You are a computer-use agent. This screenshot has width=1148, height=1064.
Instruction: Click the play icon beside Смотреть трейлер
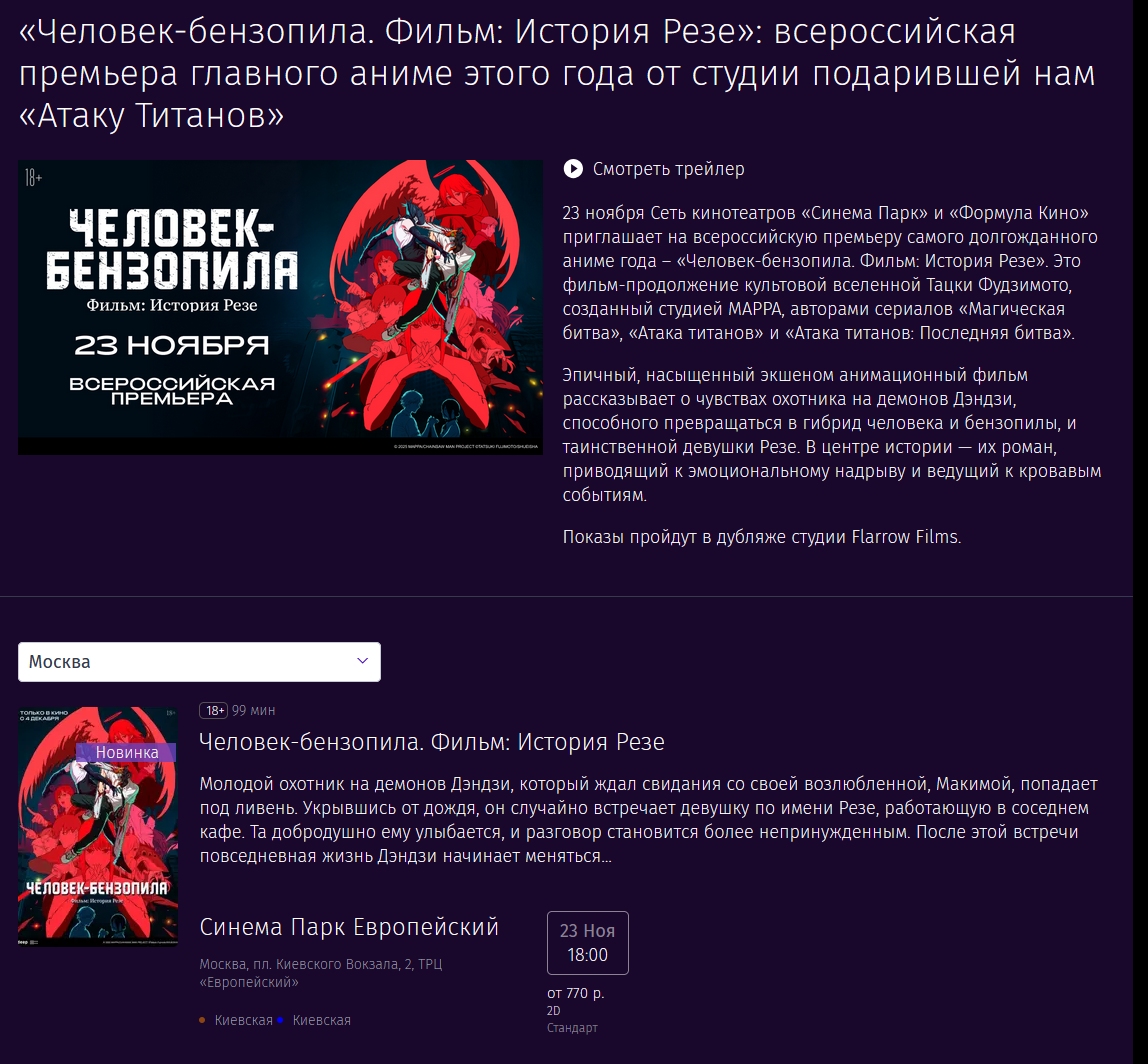pyautogui.click(x=573, y=169)
